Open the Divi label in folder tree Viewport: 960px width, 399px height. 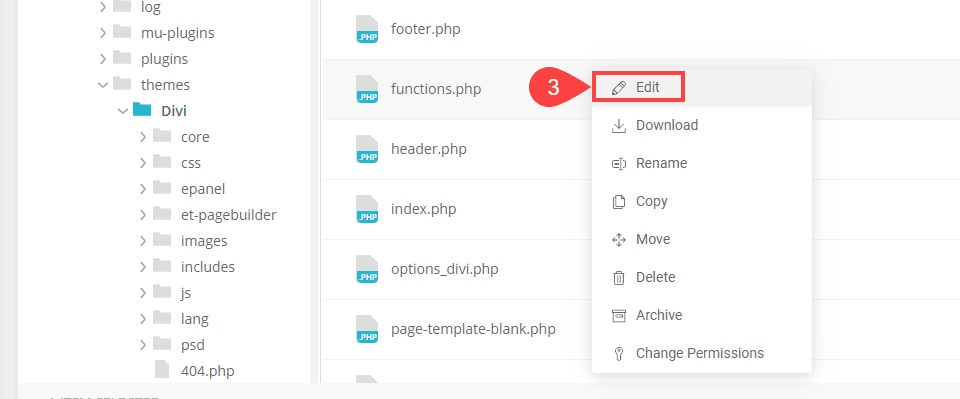(x=174, y=111)
